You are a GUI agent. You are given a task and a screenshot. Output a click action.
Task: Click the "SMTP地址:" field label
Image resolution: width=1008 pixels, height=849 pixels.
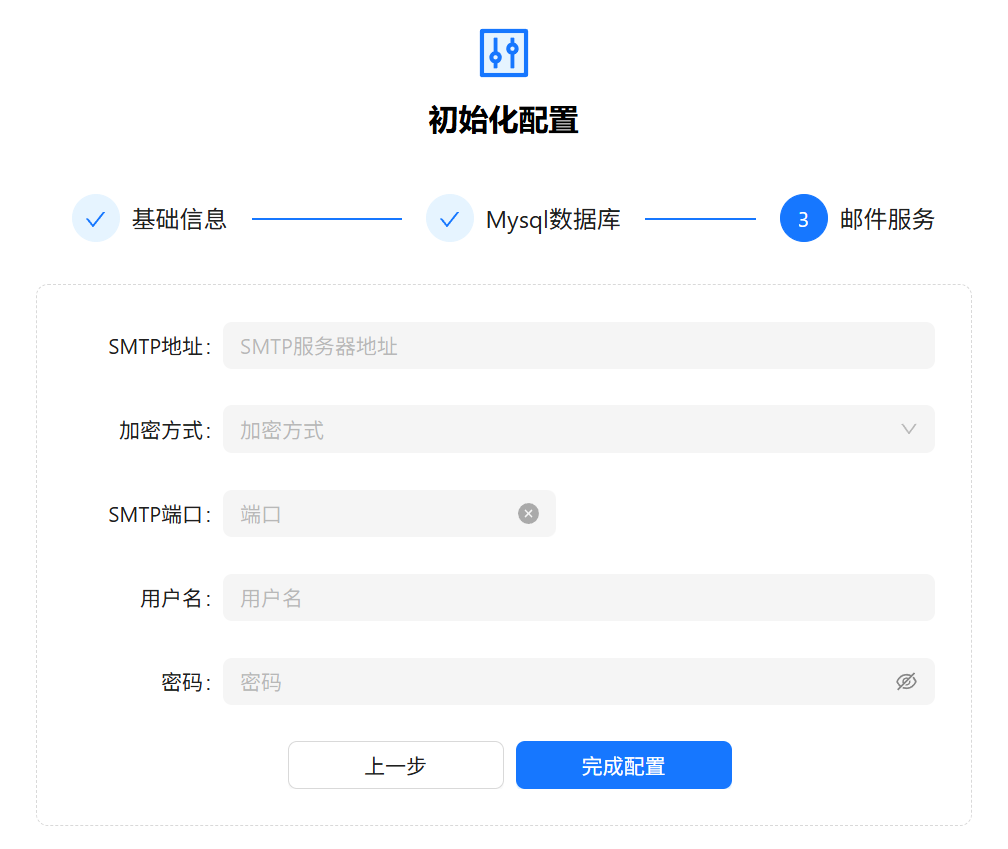click(x=159, y=347)
